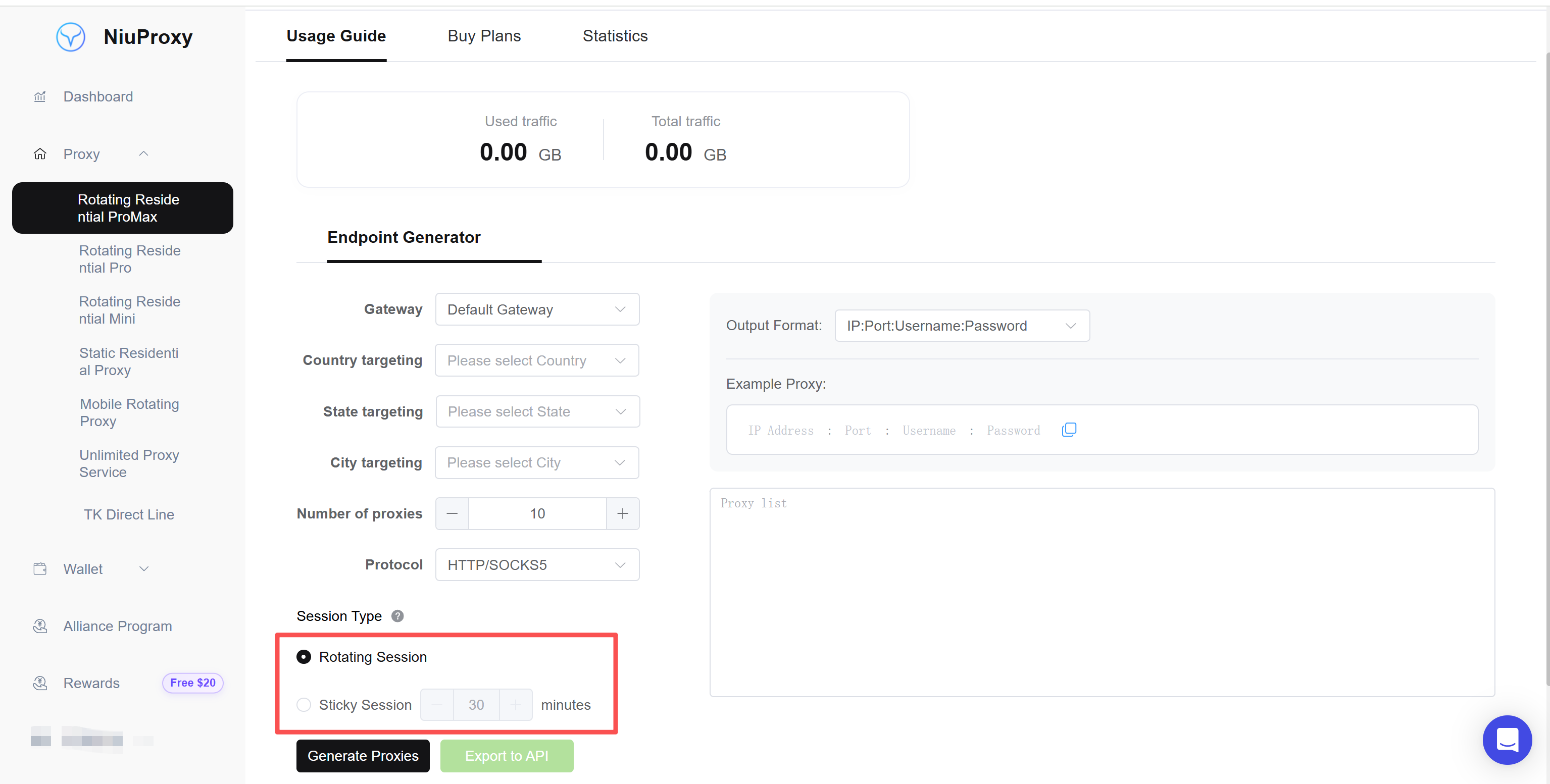Open TK Direct Line page
Image resolution: width=1550 pixels, height=784 pixels.
[129, 514]
